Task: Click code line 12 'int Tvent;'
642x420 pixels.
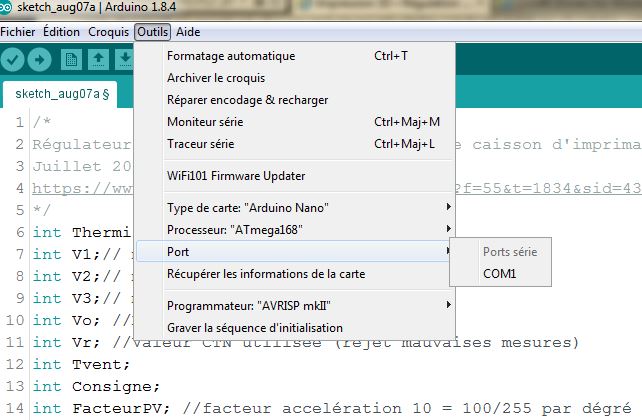Action: [x=81, y=364]
